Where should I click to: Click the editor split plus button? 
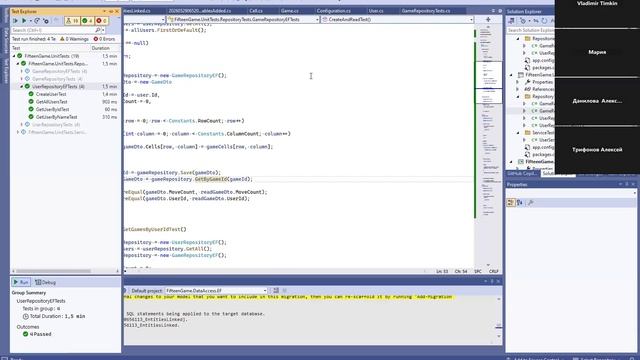click(488, 19)
